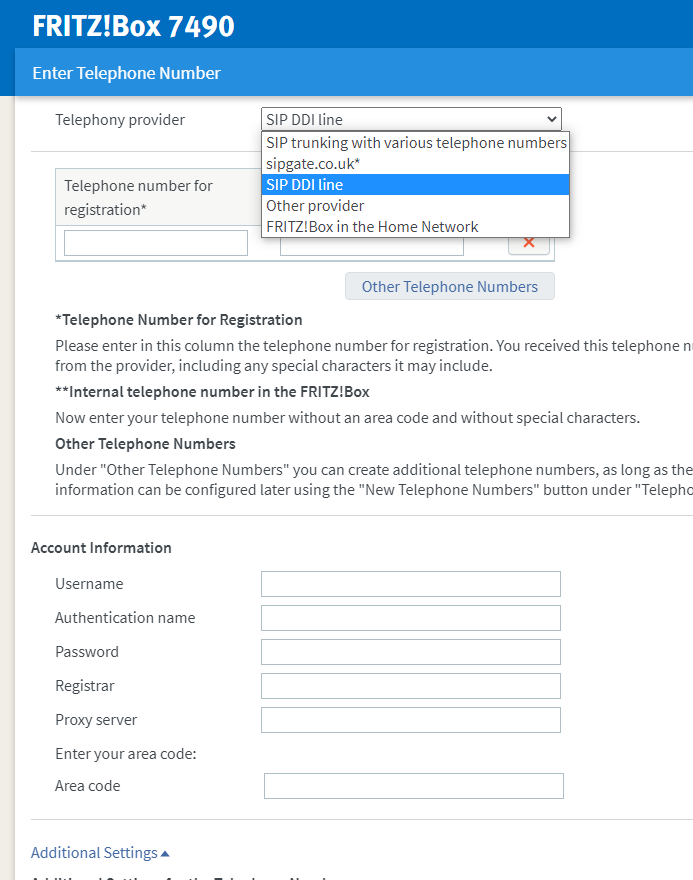The image size is (693, 880).
Task: Expand the Additional Settings section
Action: 100,853
